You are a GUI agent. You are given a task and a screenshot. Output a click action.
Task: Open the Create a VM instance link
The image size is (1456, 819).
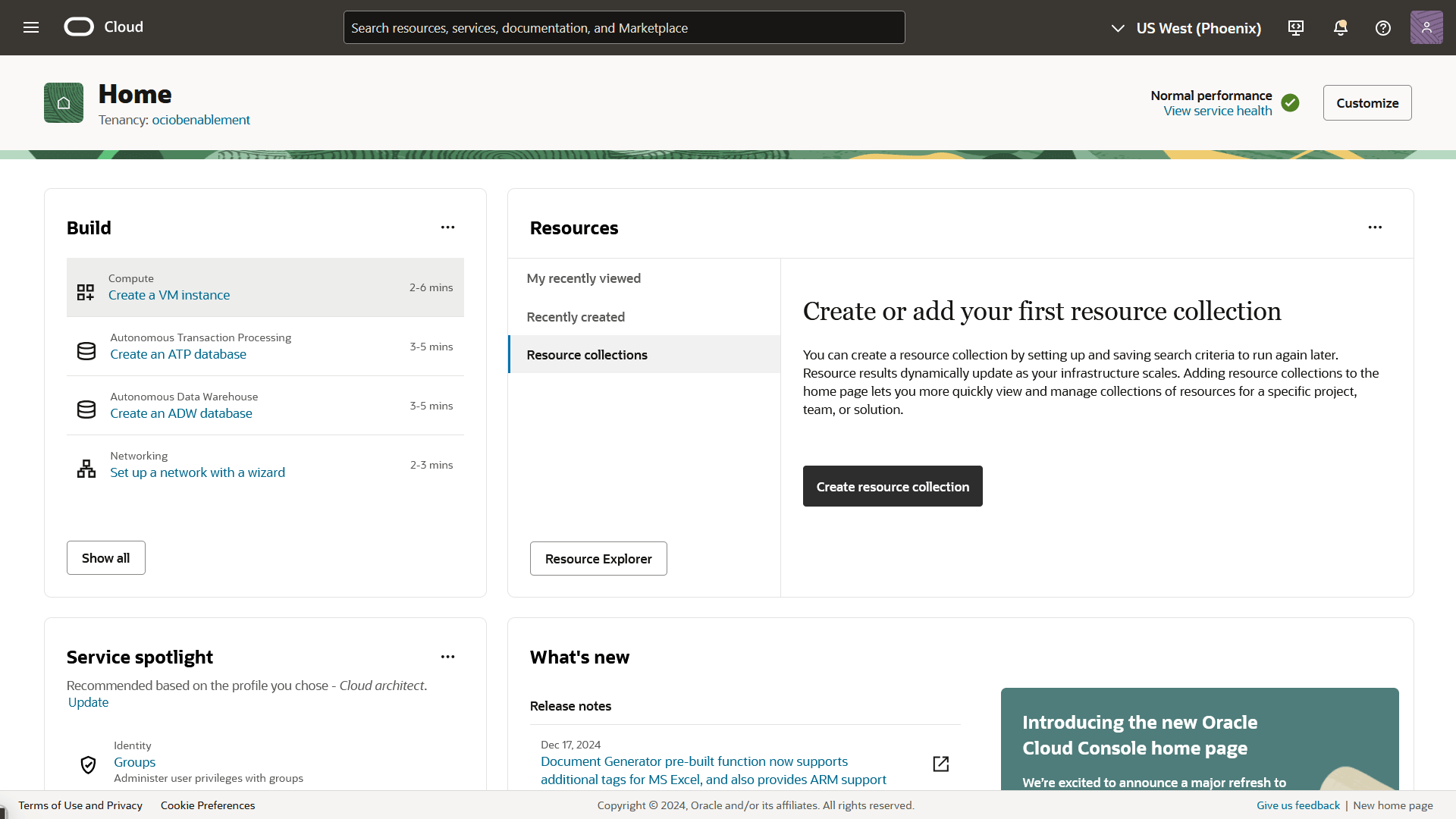(168, 295)
